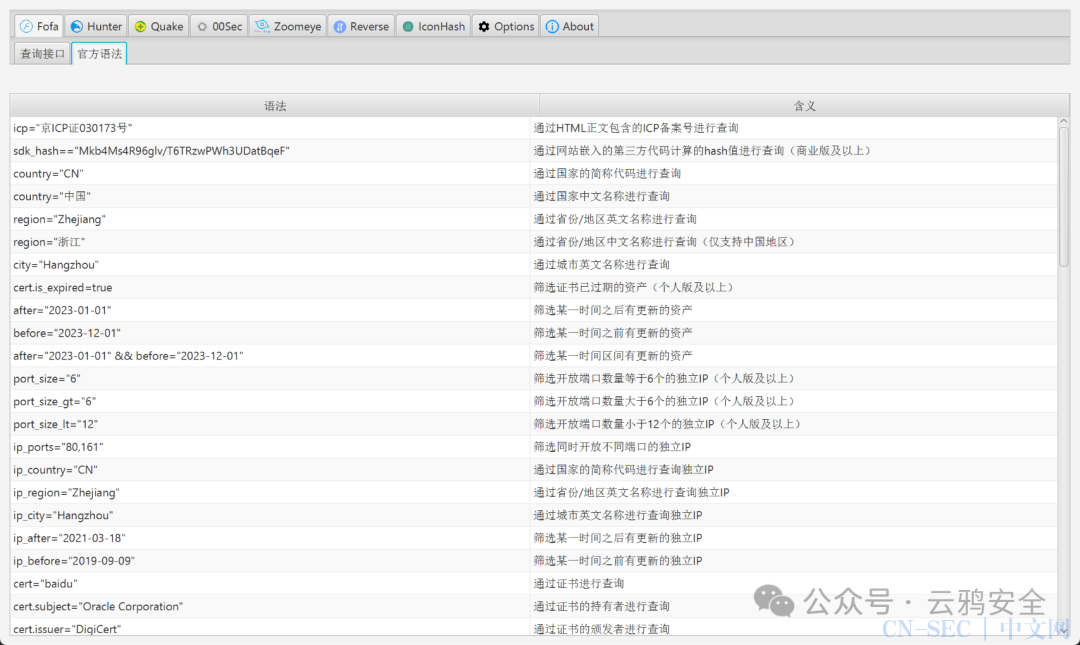
Task: Select the port_size_gt="6" row
Action: point(534,401)
